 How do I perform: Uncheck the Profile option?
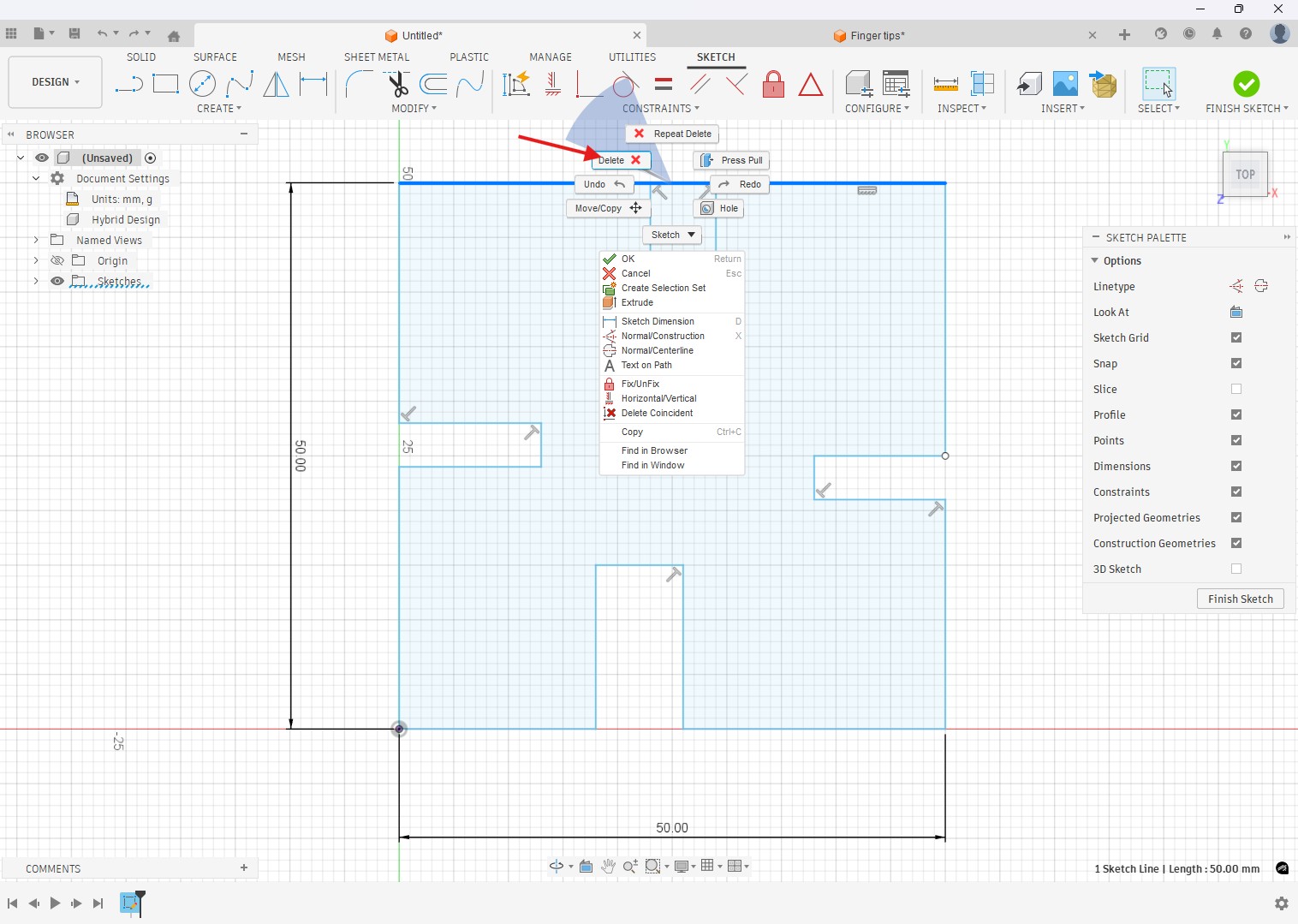coord(1236,414)
